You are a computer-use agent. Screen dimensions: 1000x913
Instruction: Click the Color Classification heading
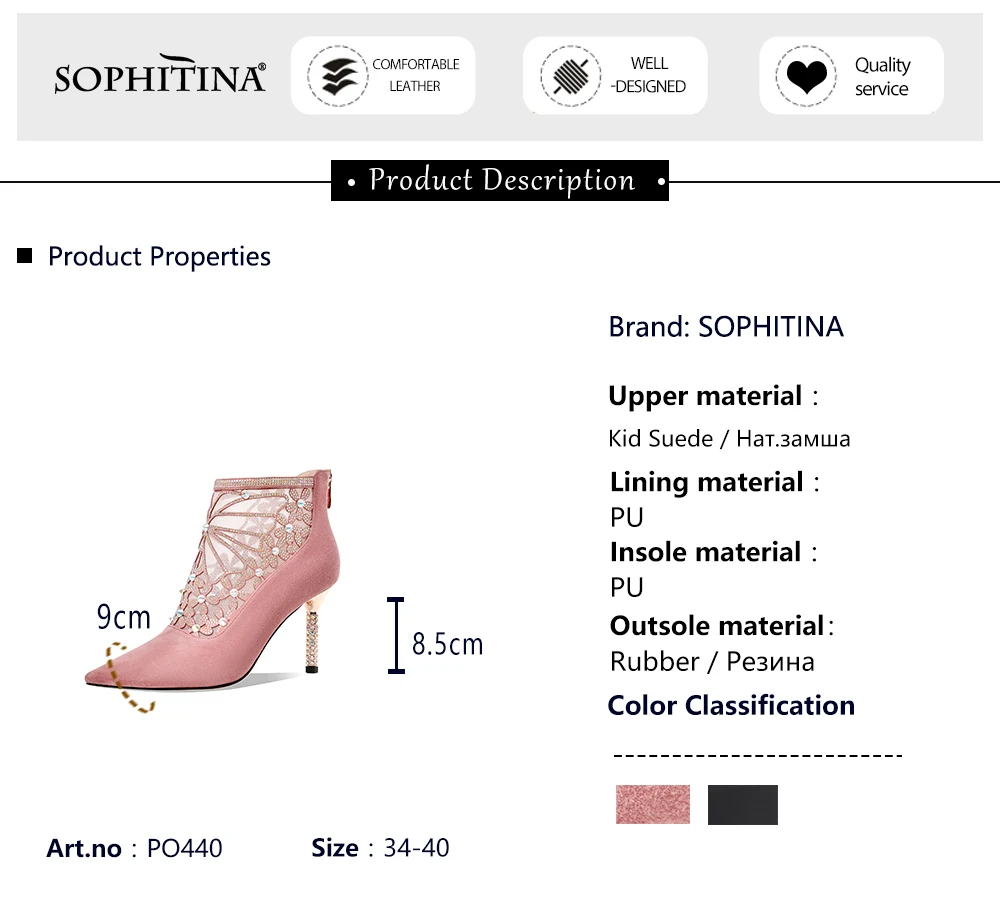(x=731, y=705)
